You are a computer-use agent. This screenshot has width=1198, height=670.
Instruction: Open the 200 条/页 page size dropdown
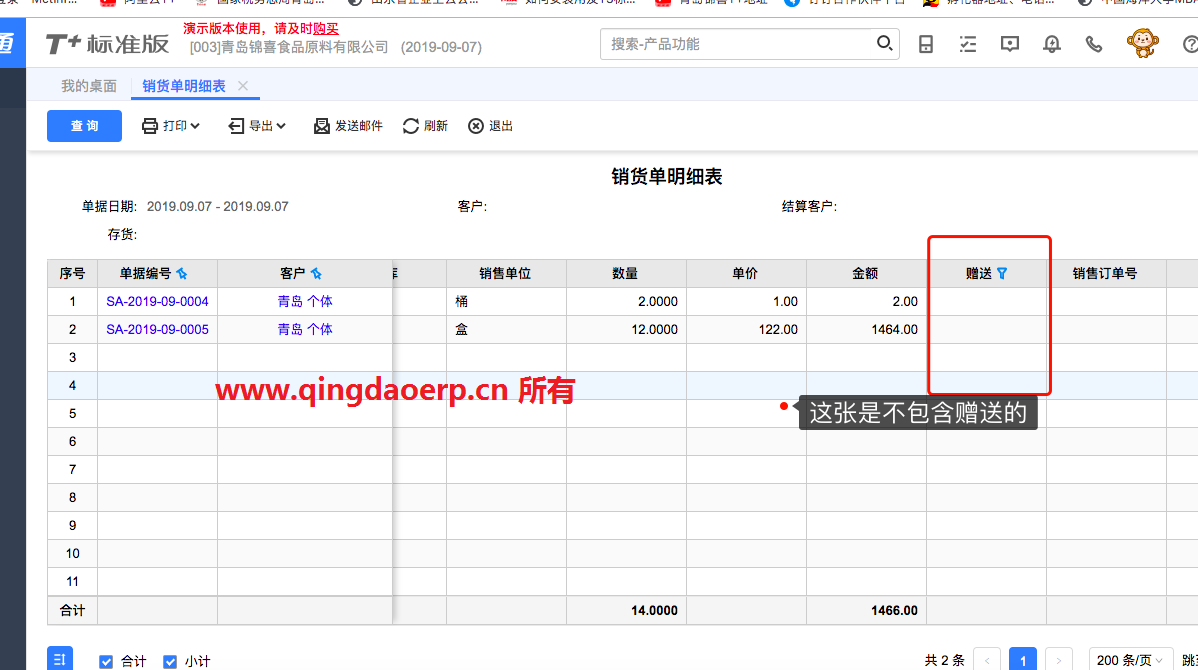coord(1129,660)
